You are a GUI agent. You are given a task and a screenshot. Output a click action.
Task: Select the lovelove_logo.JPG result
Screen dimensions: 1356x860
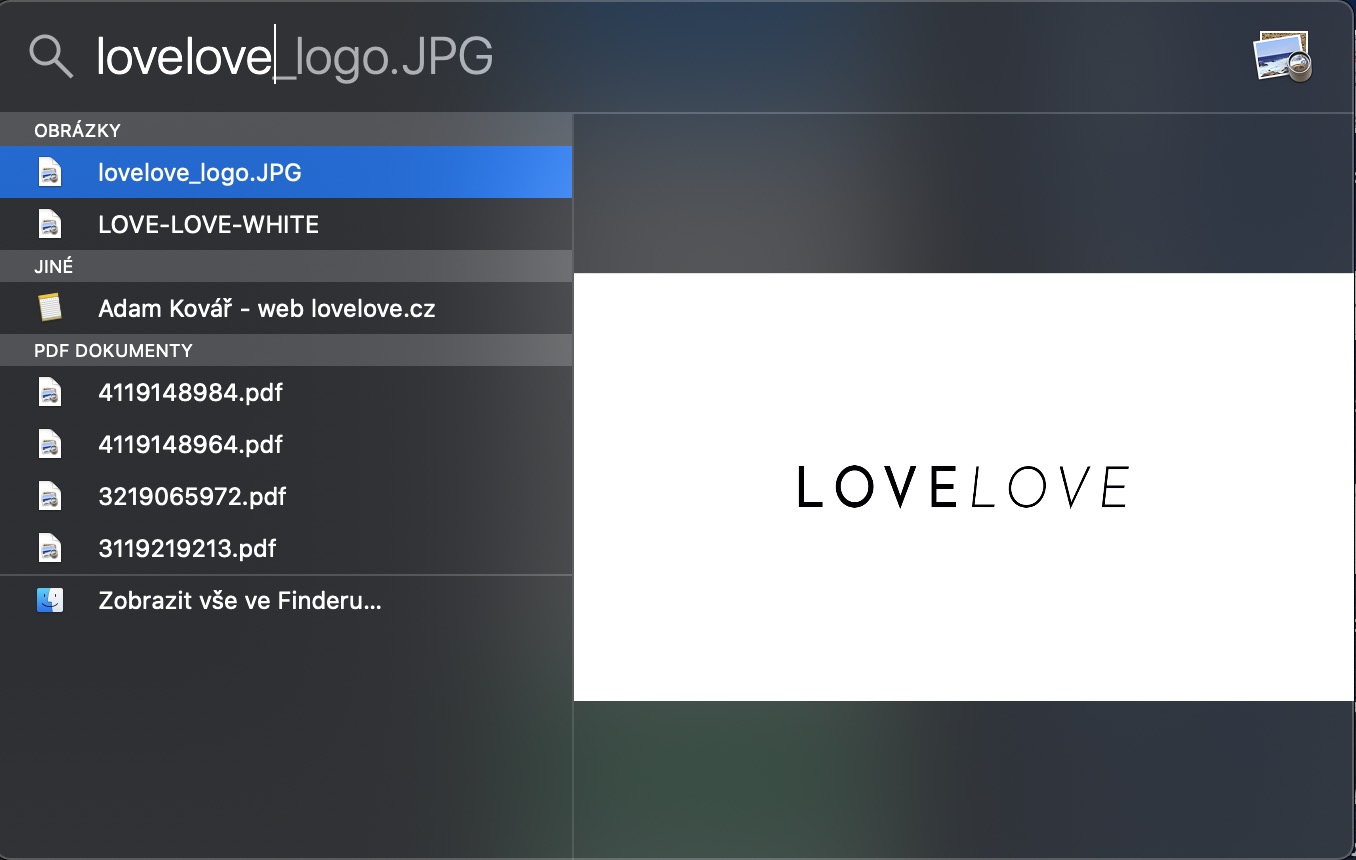(286, 172)
